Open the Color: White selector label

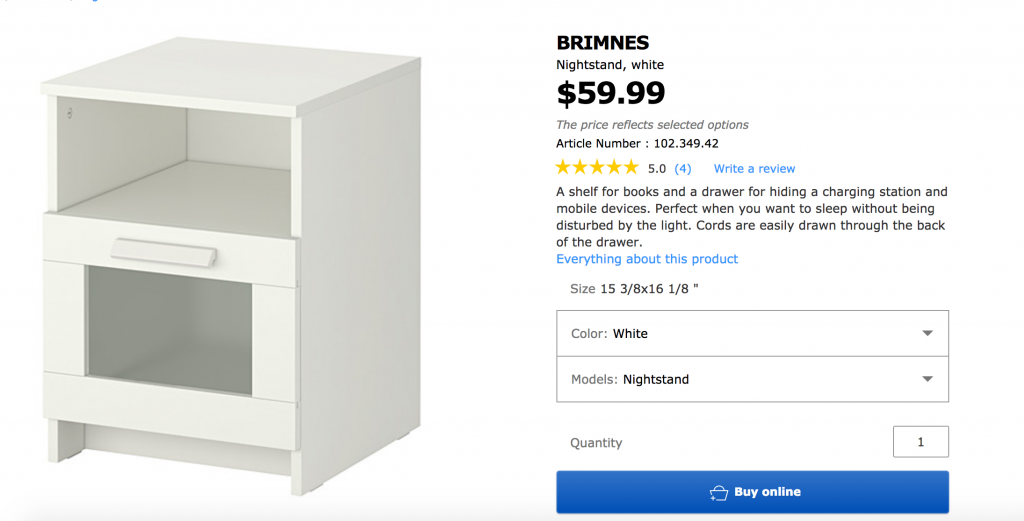point(609,333)
